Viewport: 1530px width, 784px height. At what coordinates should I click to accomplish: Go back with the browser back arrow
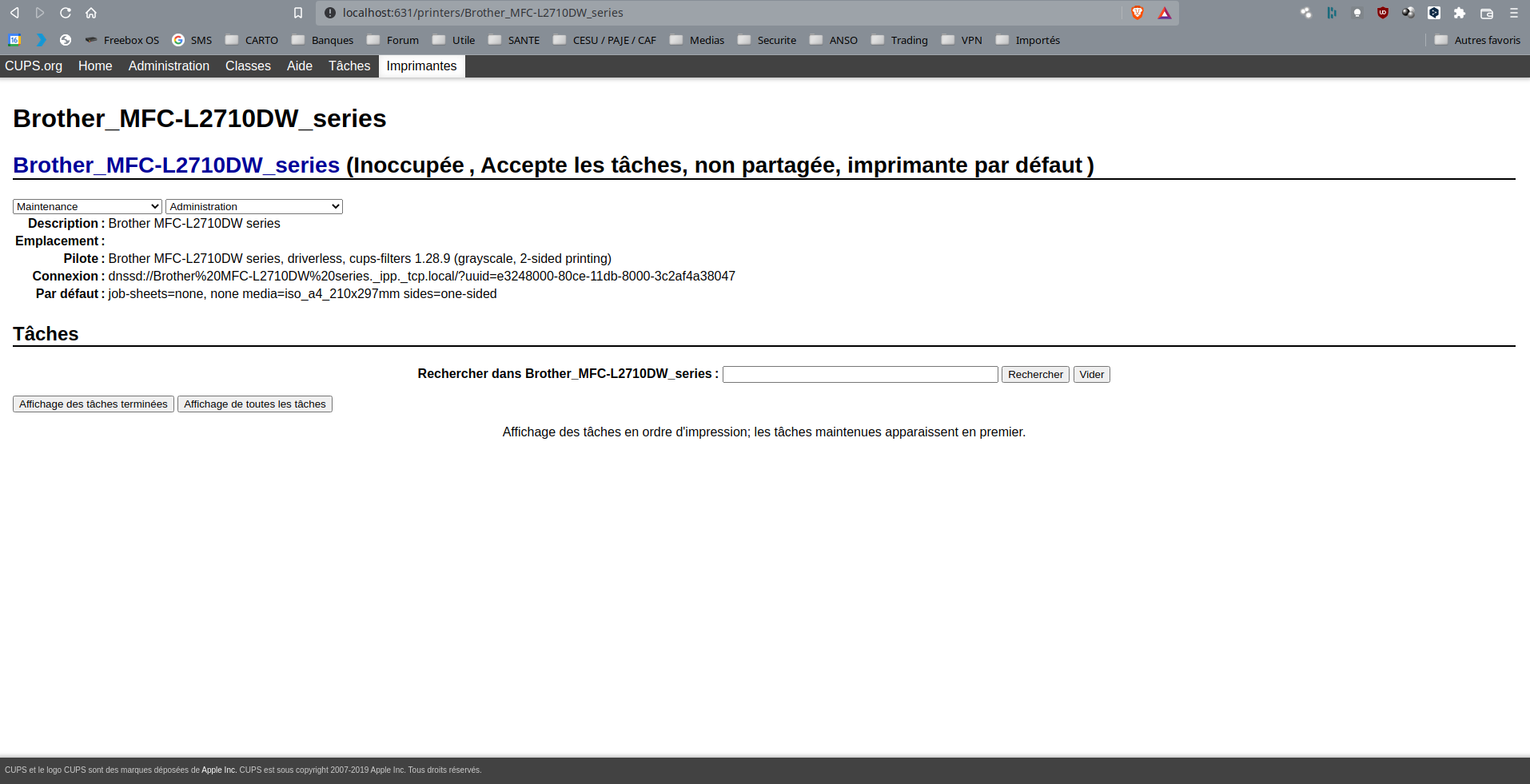14,13
